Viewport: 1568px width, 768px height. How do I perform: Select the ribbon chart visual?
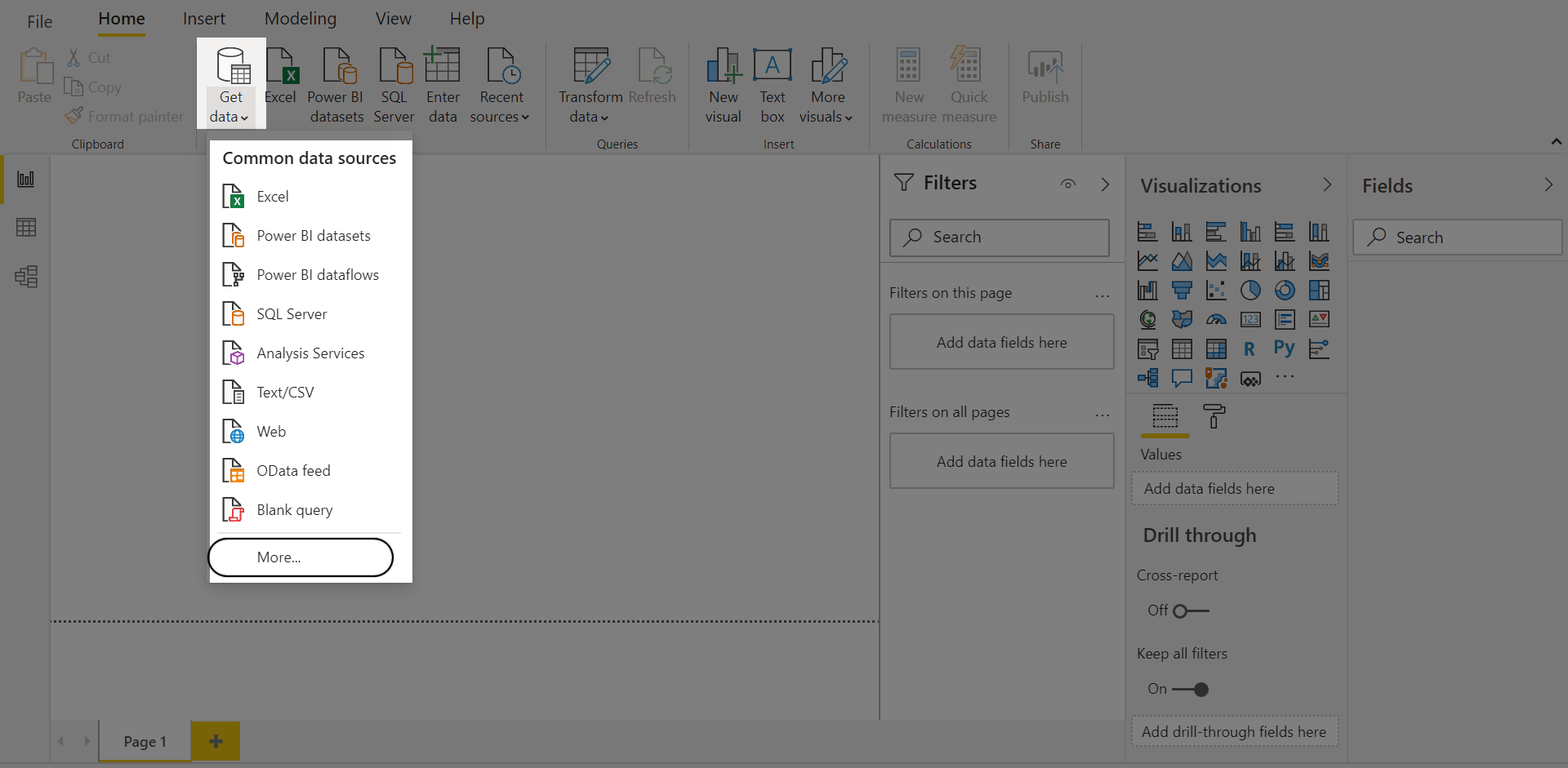point(1319,261)
